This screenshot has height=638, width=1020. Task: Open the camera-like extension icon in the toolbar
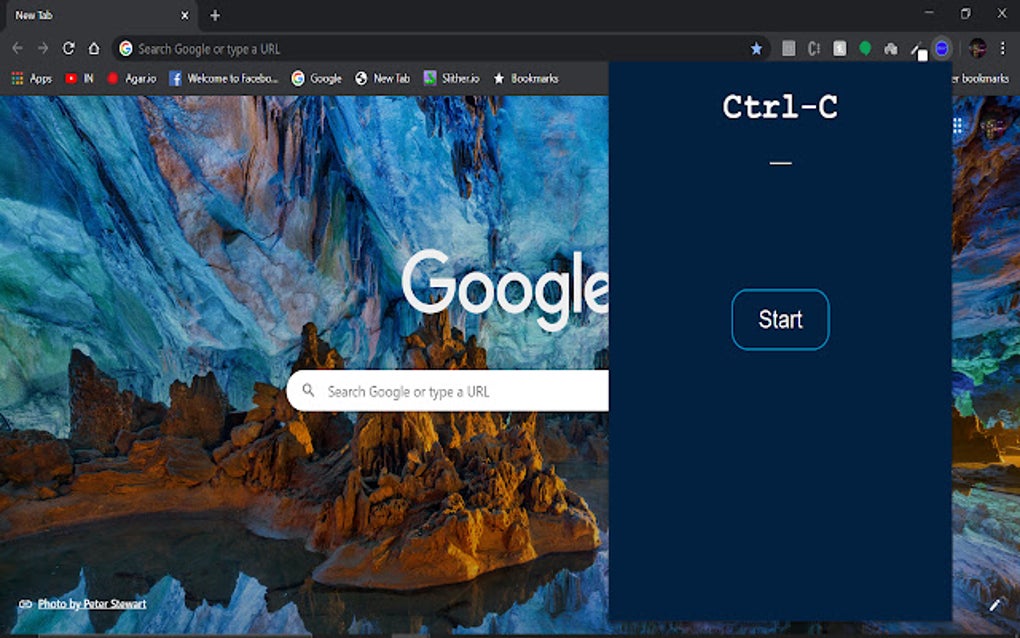point(892,48)
